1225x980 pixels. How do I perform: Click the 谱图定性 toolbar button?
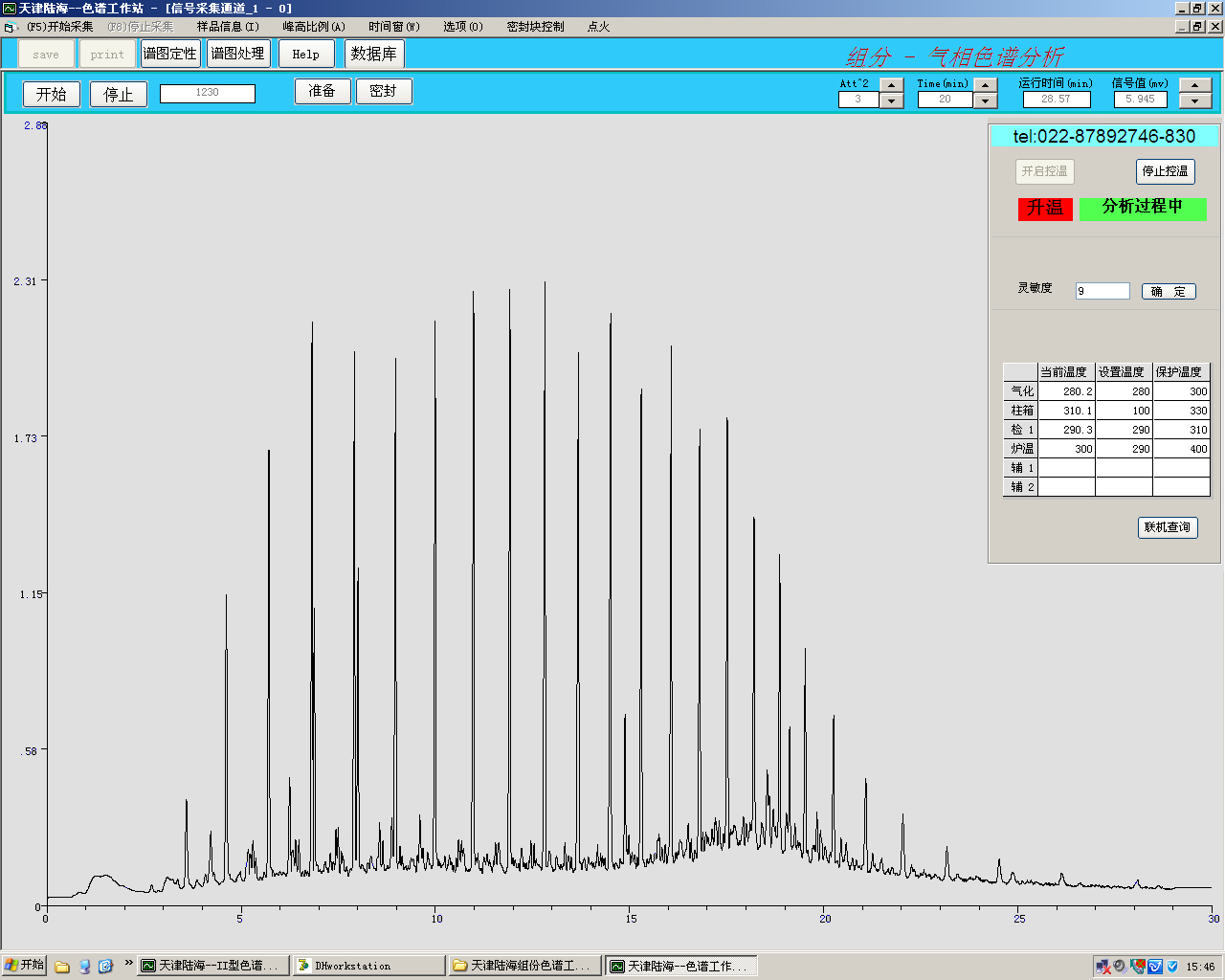pos(170,54)
